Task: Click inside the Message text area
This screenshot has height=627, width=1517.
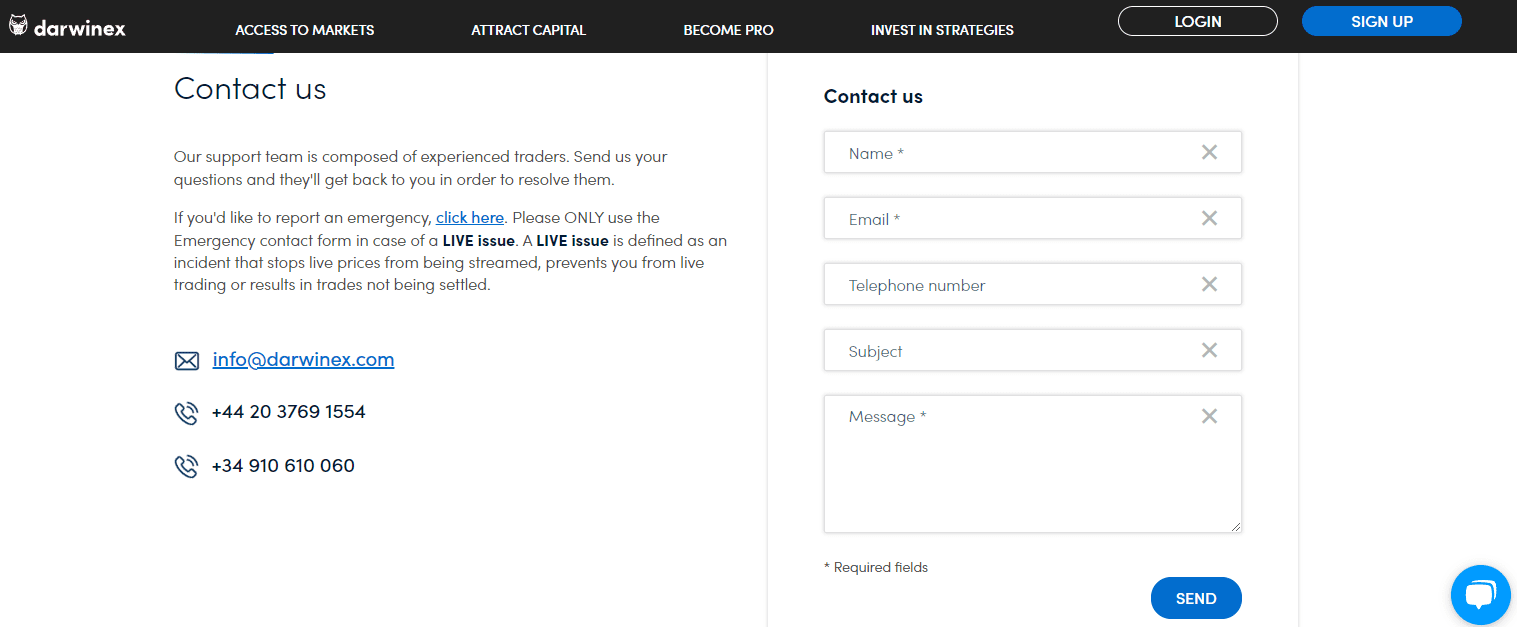Action: click(x=1033, y=464)
